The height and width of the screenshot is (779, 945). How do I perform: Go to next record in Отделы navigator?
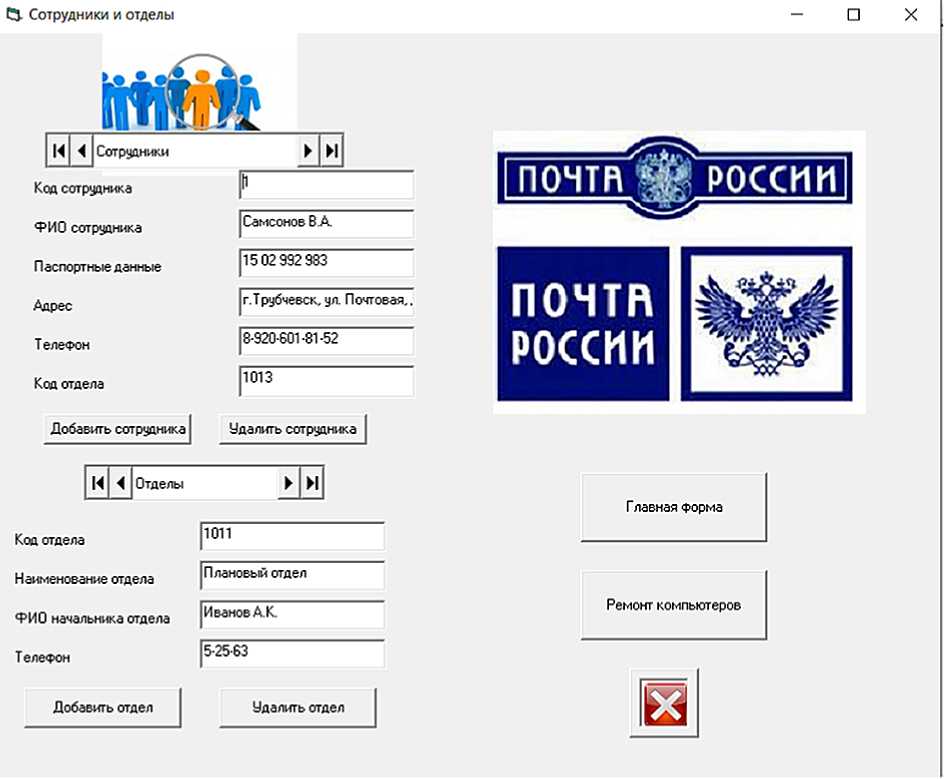tap(288, 483)
